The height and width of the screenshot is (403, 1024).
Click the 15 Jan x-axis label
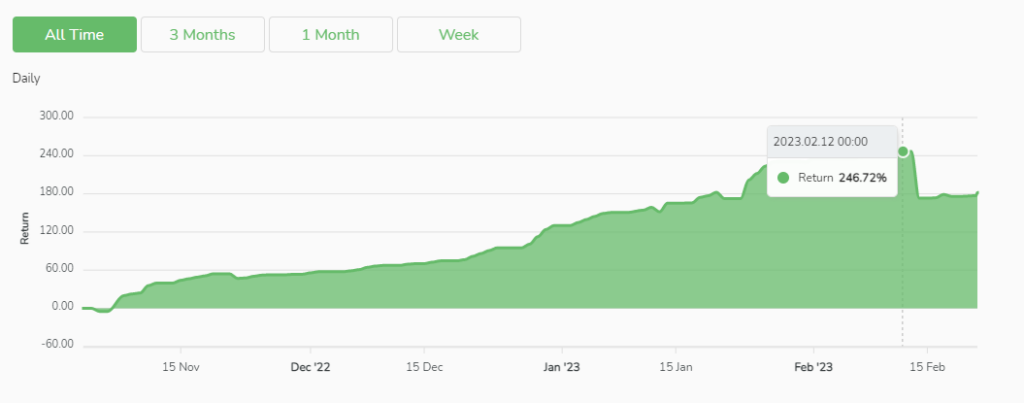pos(676,367)
